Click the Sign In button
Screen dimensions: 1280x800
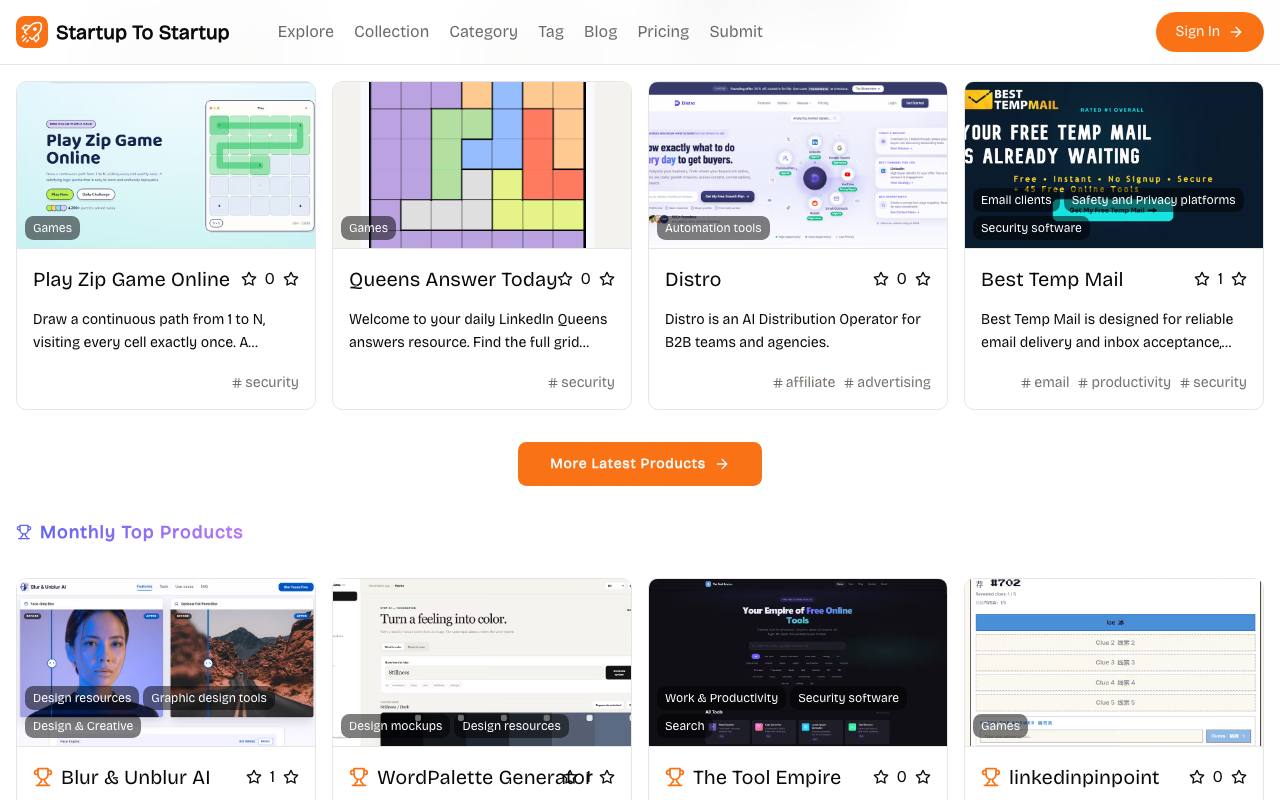coord(1210,32)
